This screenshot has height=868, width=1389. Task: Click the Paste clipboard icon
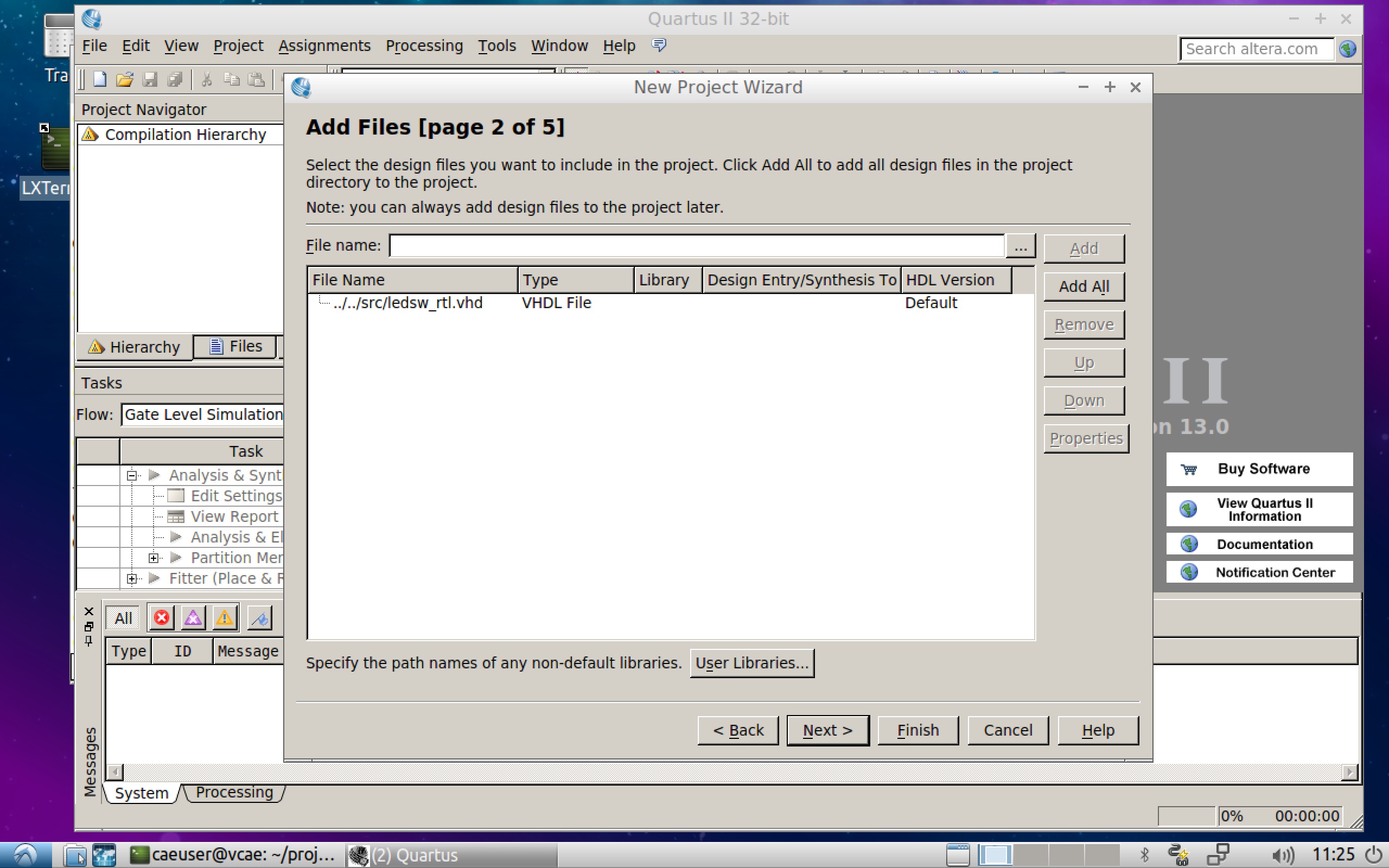pyautogui.click(x=256, y=79)
